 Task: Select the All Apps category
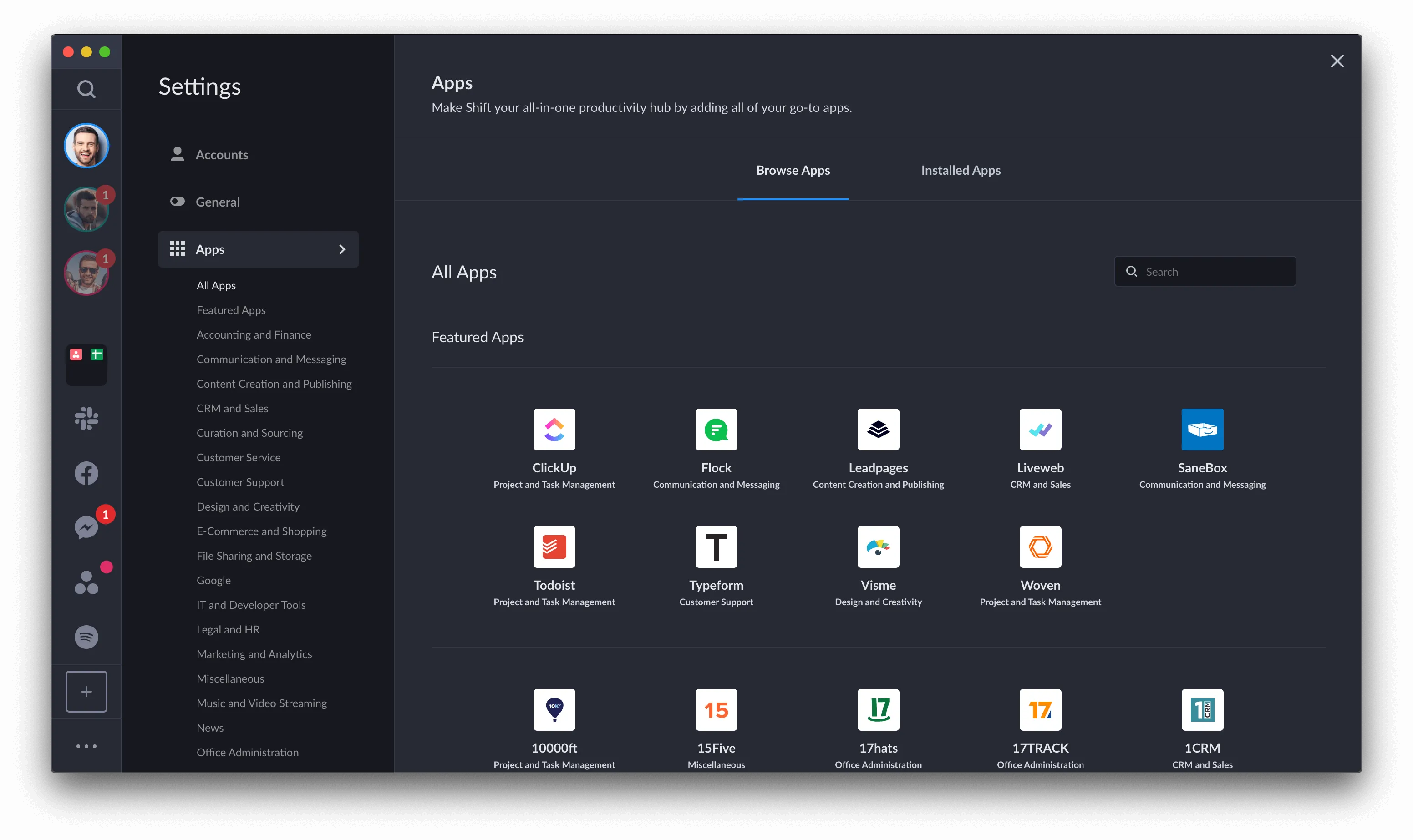[216, 285]
